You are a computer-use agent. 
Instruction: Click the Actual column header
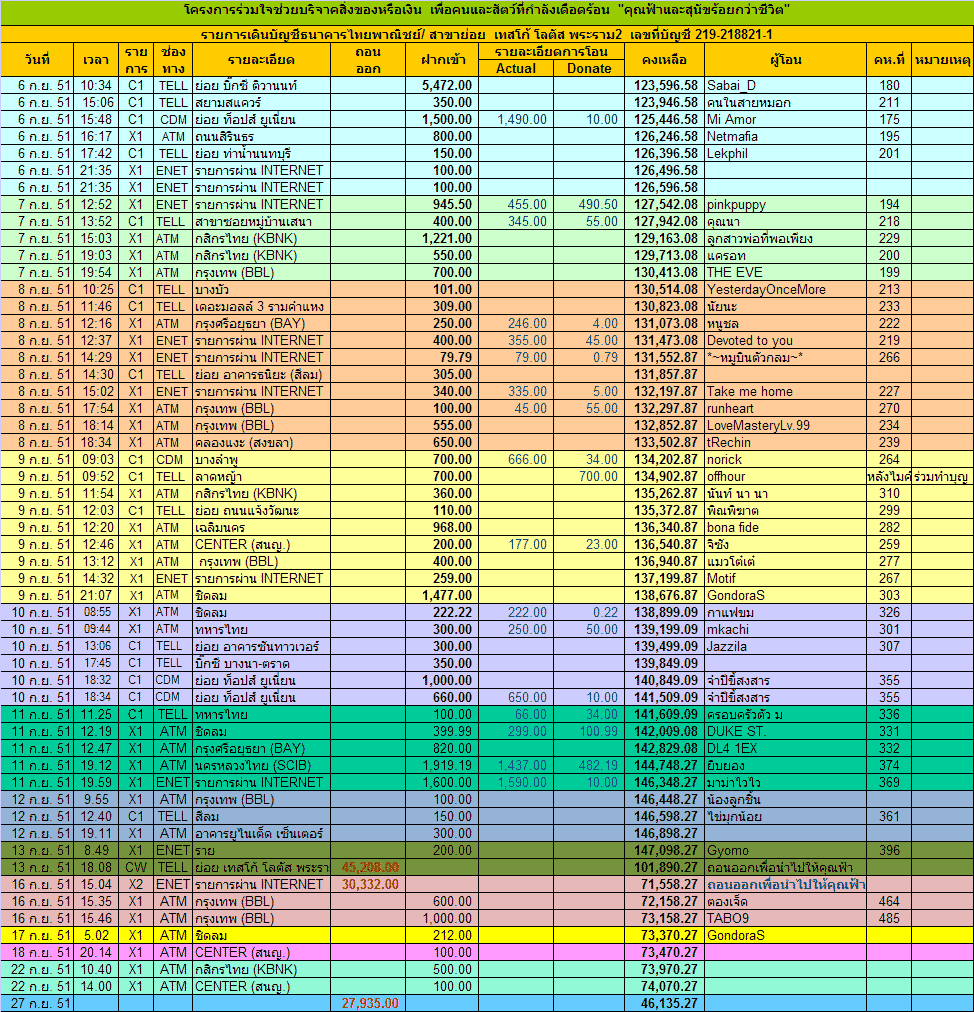pos(516,68)
